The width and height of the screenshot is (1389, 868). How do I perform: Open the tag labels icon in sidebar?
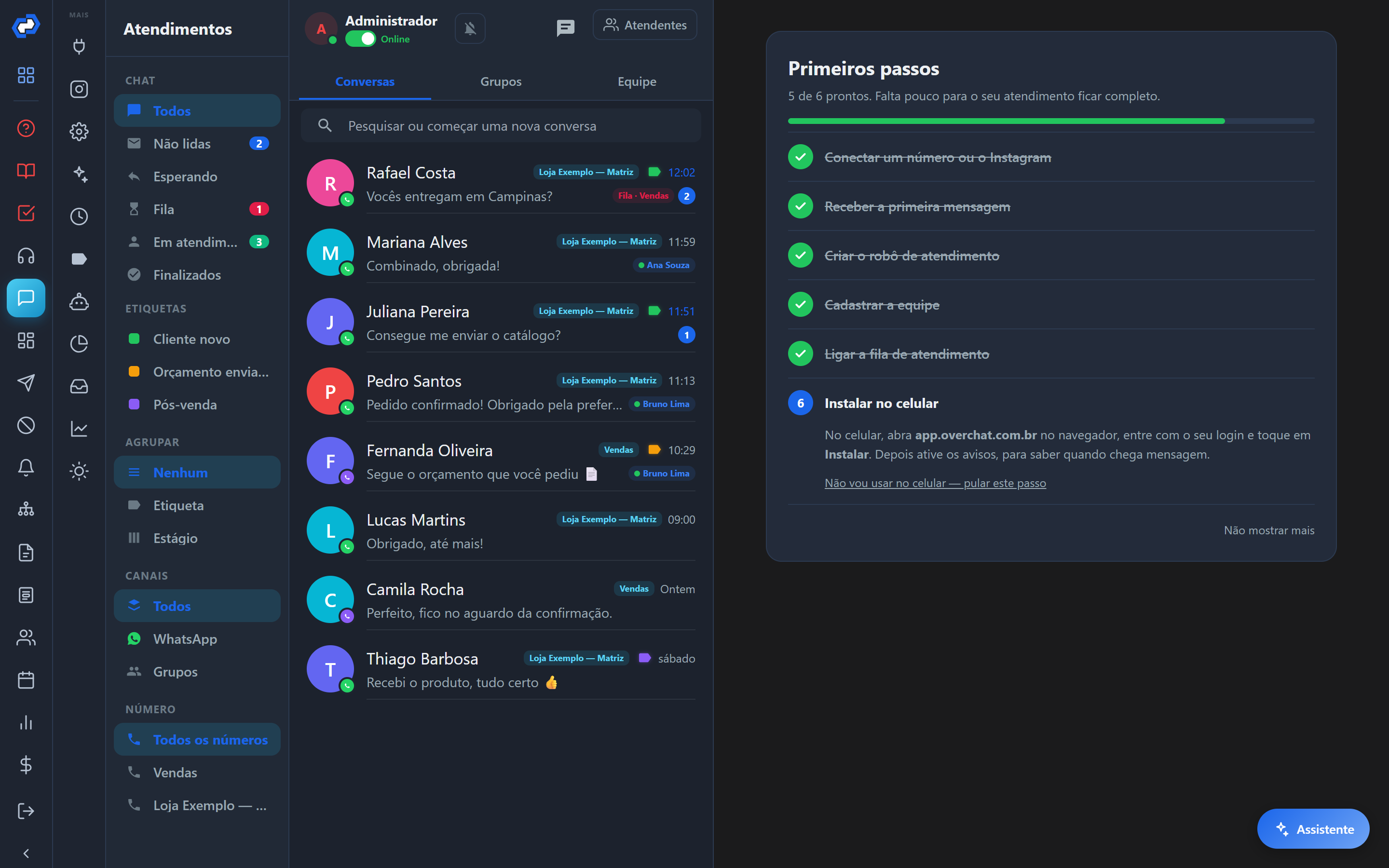coord(79,259)
